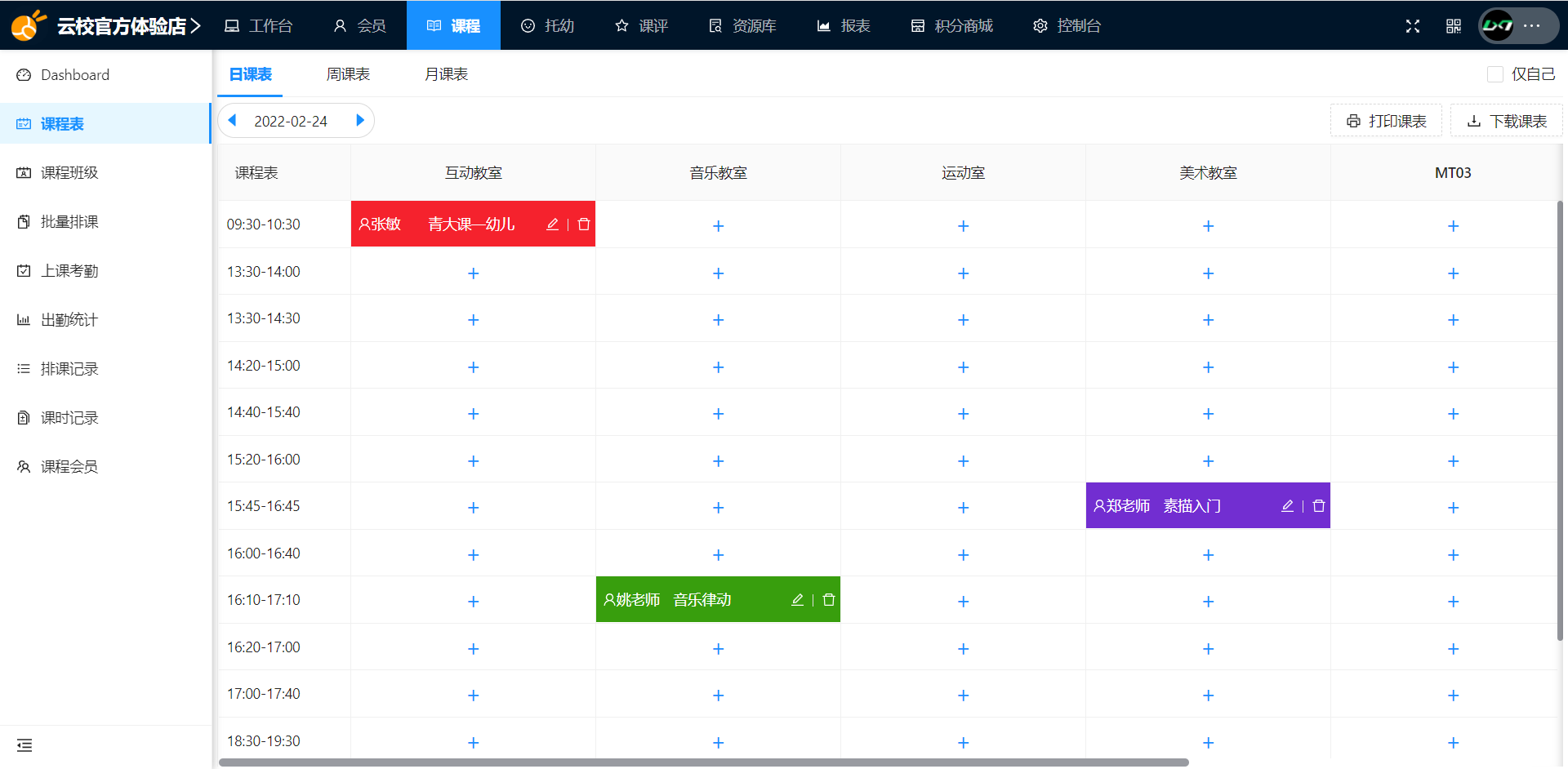The height and width of the screenshot is (769, 1568).
Task: Open 课程 in top navigation
Action: point(453,25)
